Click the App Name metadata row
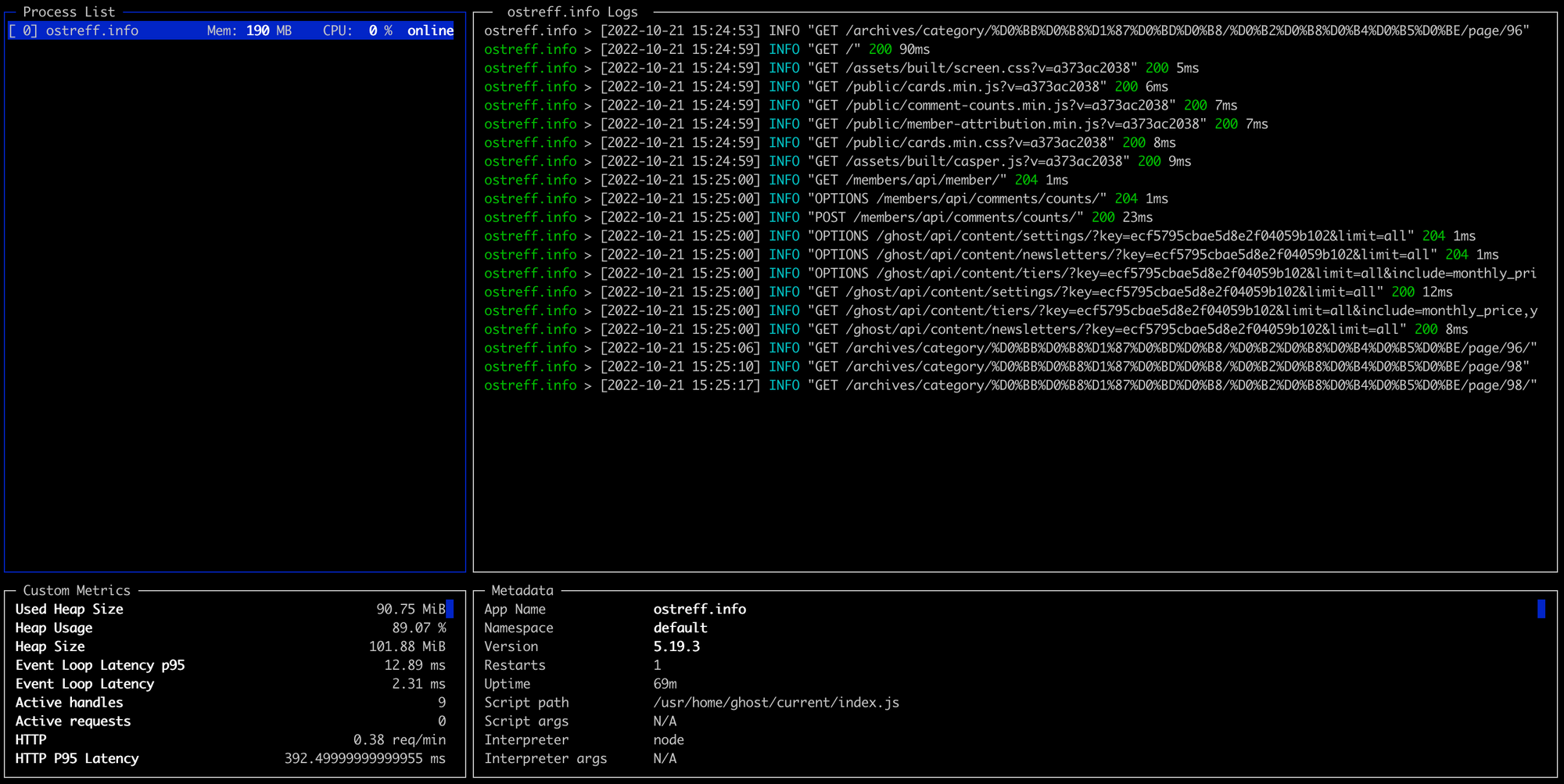 coord(615,609)
